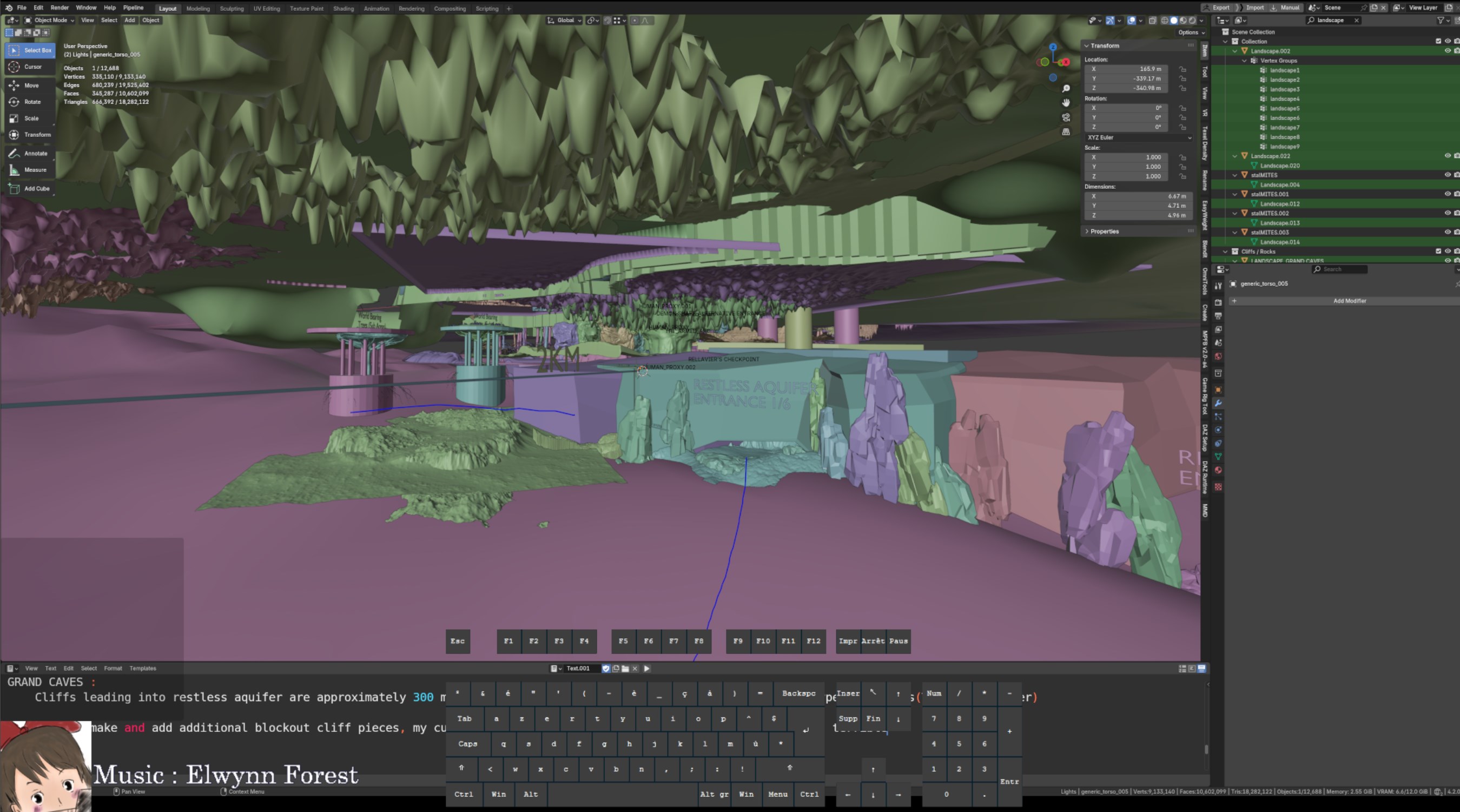
Task: Open the World properties globe icon
Action: 1218,357
